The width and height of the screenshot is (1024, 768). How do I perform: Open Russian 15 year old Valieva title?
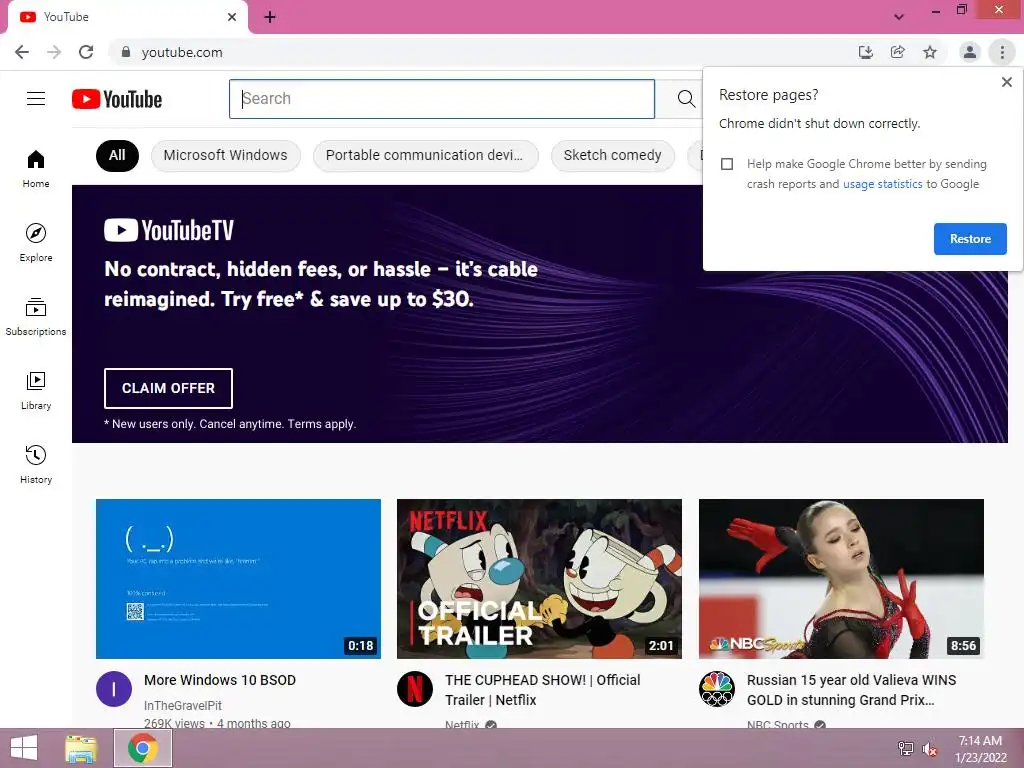coord(852,690)
